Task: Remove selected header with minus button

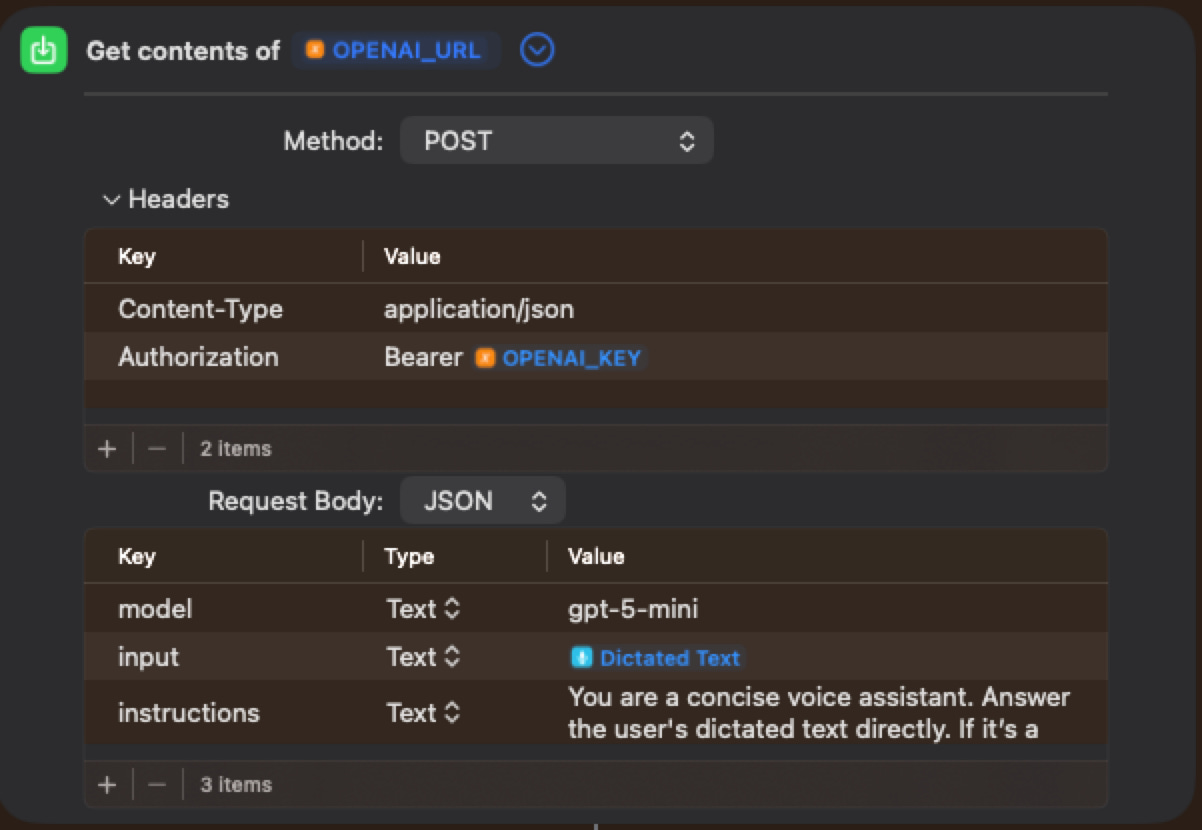Action: (157, 449)
